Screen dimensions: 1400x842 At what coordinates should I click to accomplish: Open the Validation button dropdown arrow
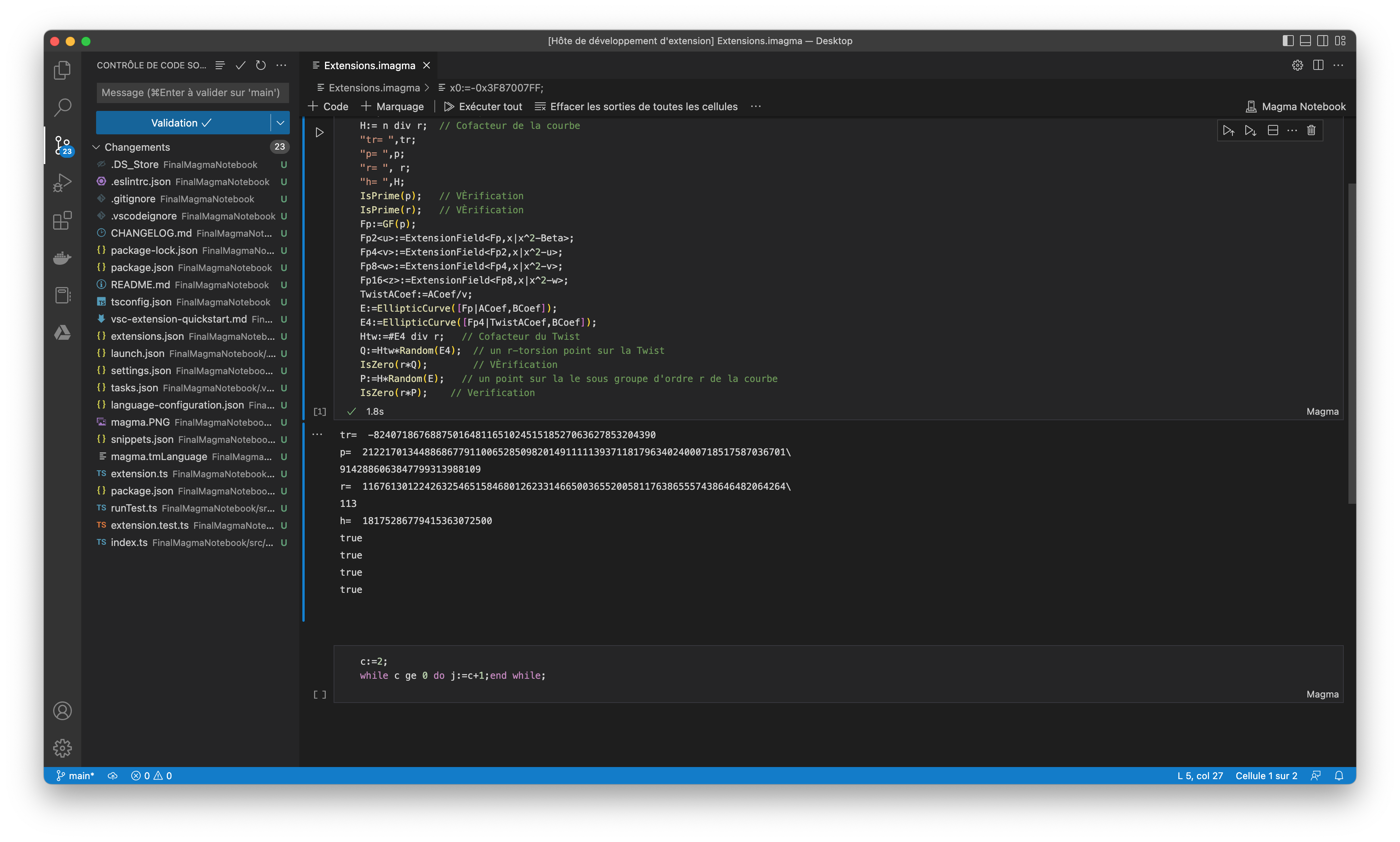[x=280, y=123]
